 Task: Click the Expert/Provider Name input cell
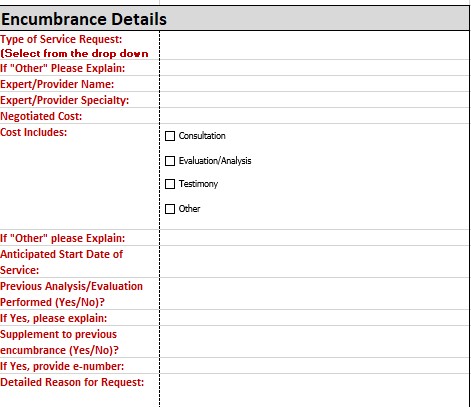tap(314, 84)
